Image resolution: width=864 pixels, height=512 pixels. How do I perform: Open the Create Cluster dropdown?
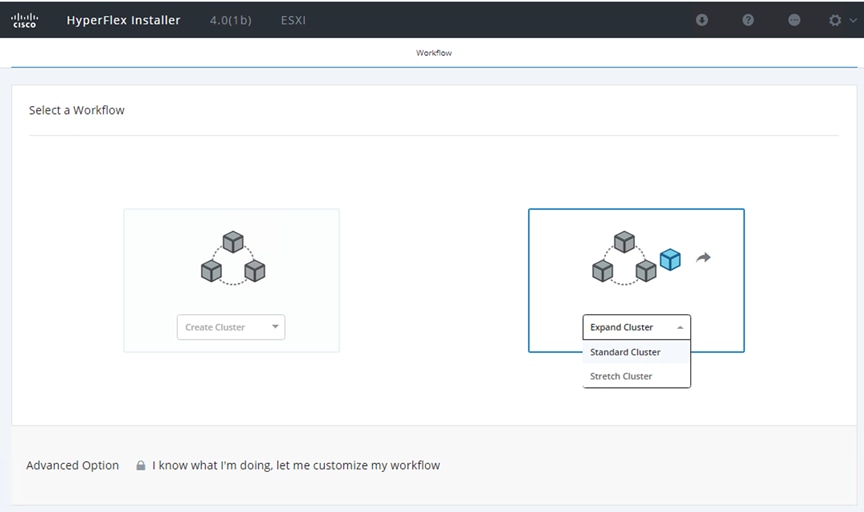(231, 327)
